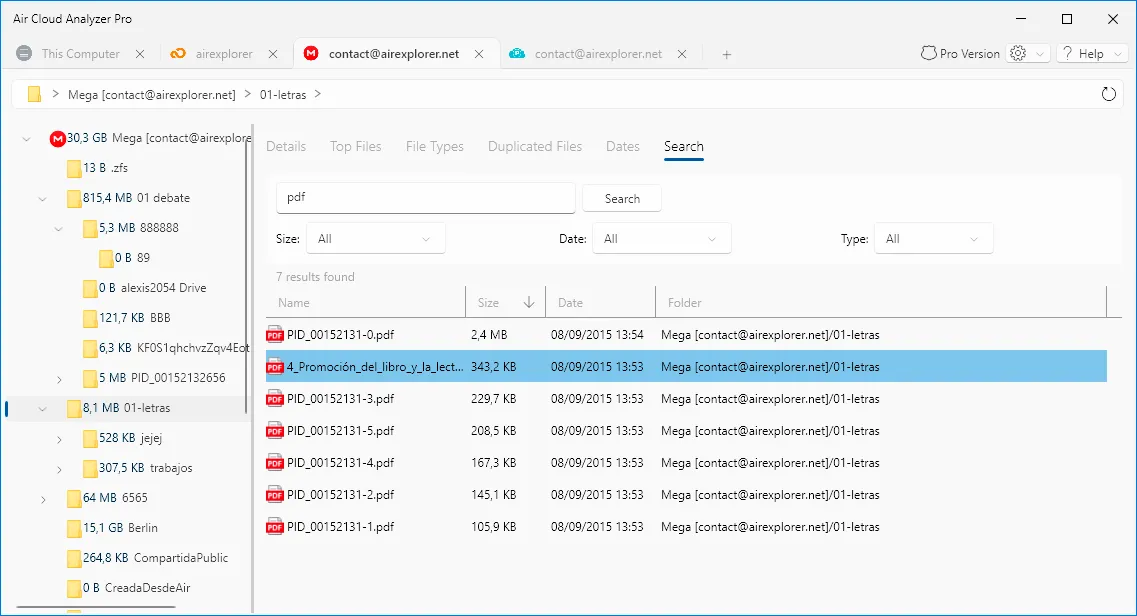
Task: Close the airexplorer tab
Action: coord(273,54)
